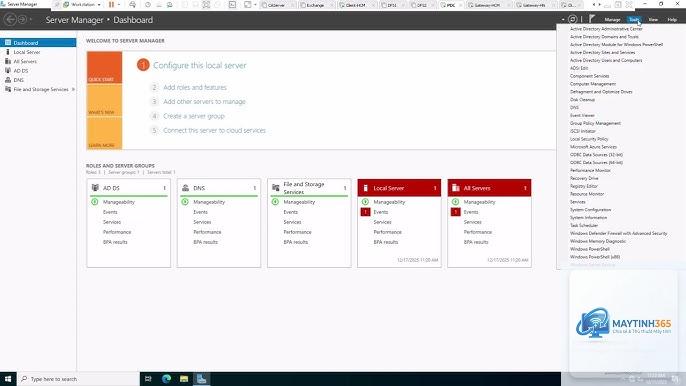Screen dimensions: 686x386
Task: Open Services from the Tools menu
Action: [x=578, y=202]
